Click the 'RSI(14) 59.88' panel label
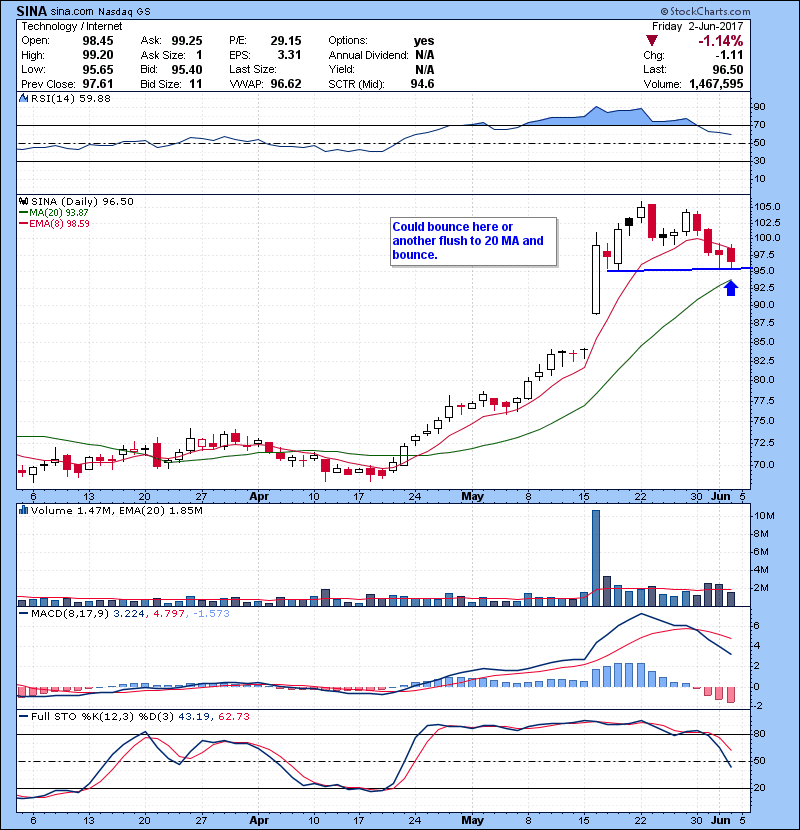The height and width of the screenshot is (830, 800). [71, 98]
